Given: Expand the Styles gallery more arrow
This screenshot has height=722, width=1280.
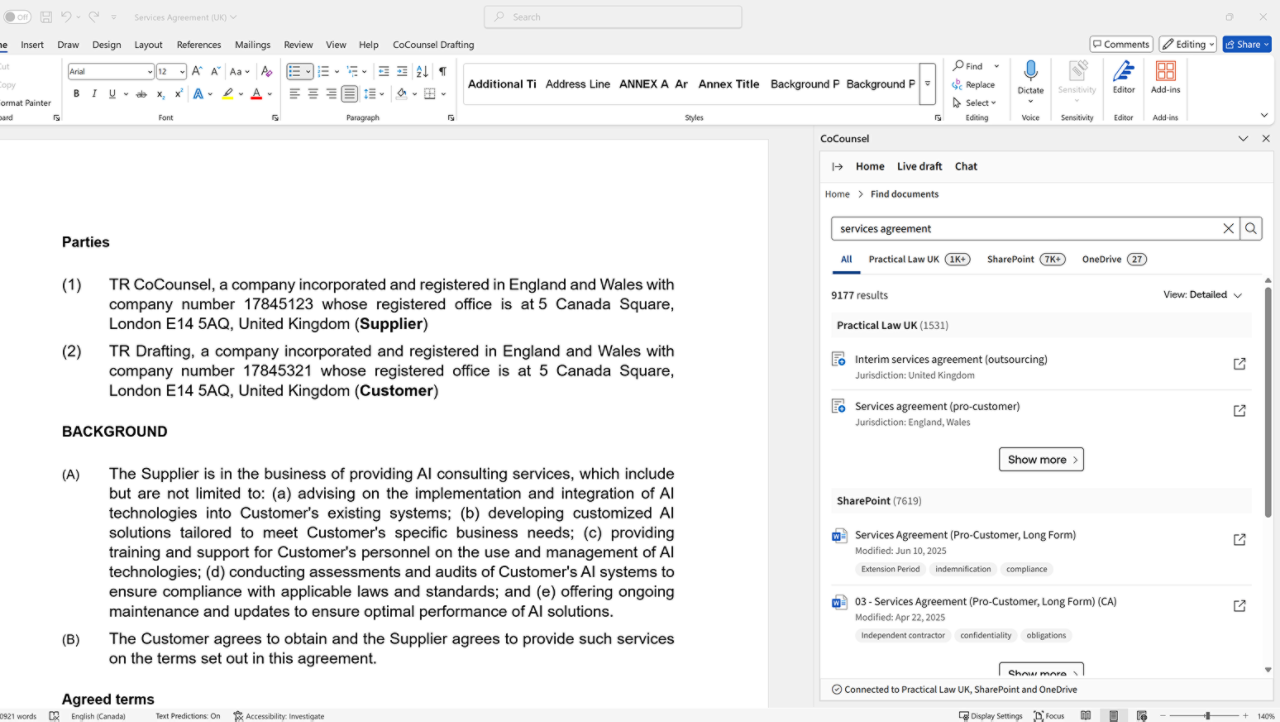Looking at the screenshot, I should tap(928, 84).
